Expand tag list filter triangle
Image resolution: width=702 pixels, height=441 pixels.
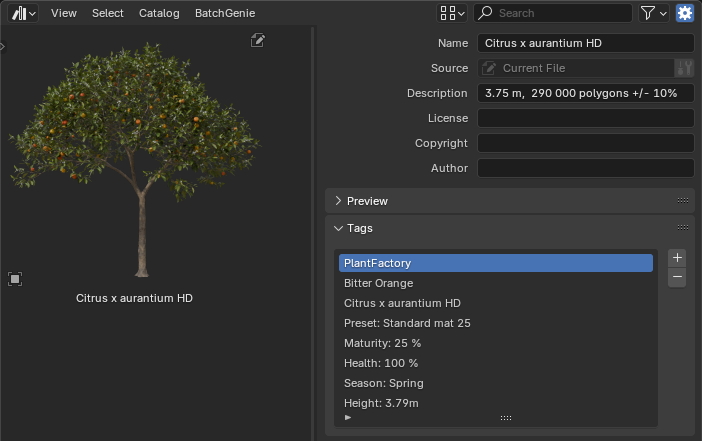(348, 417)
